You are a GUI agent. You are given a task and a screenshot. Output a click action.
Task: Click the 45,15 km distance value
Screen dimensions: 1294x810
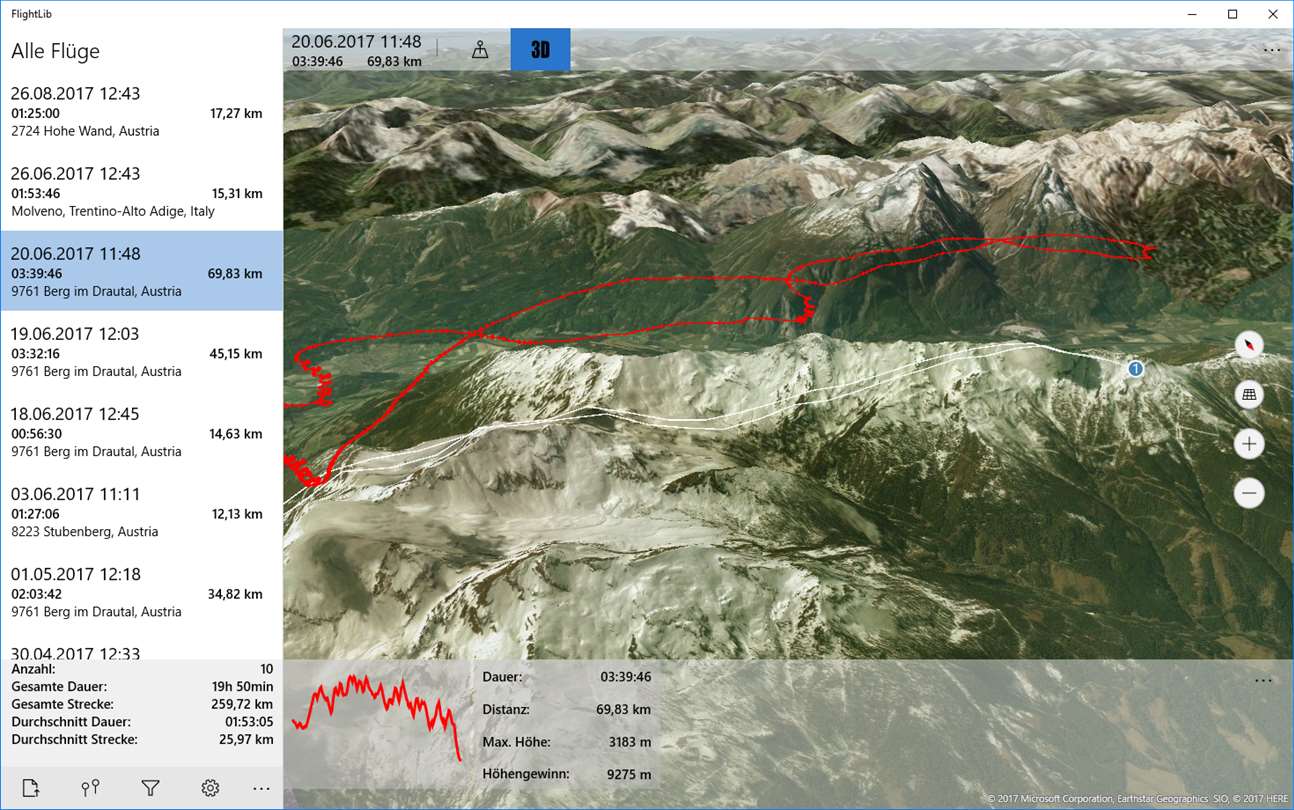236,353
